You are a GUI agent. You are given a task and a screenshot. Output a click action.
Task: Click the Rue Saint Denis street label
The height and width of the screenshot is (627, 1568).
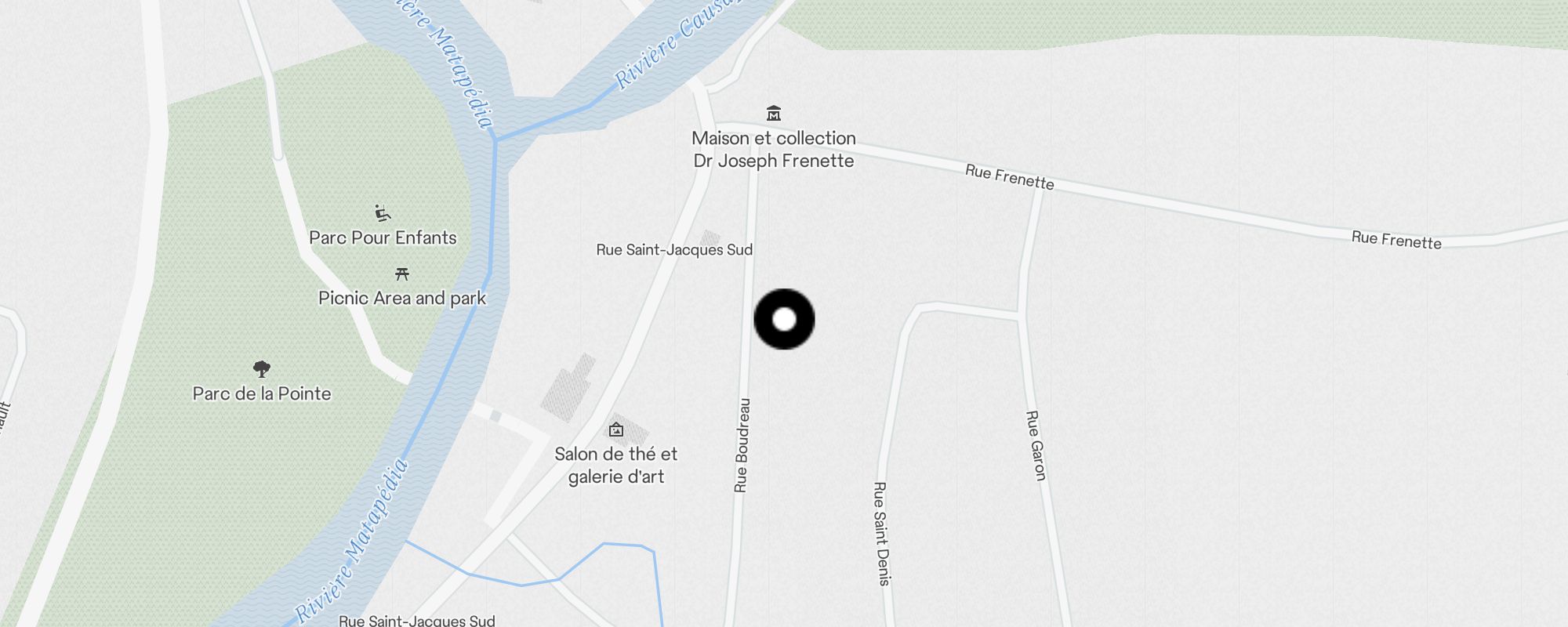882,534
